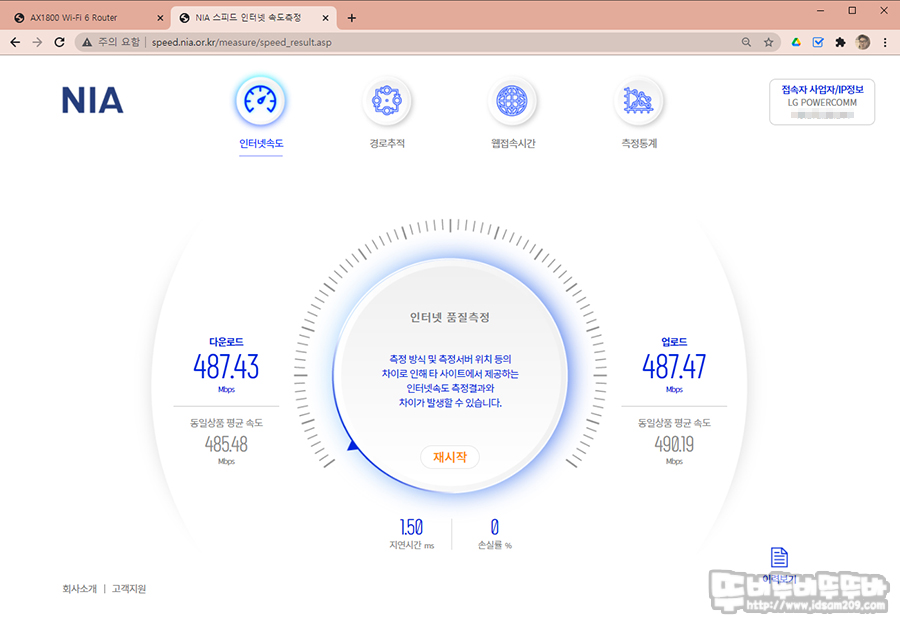Close the AX1800 Wi-Fi 6 Router tab
Viewport: 900px width, 621px height.
click(160, 18)
